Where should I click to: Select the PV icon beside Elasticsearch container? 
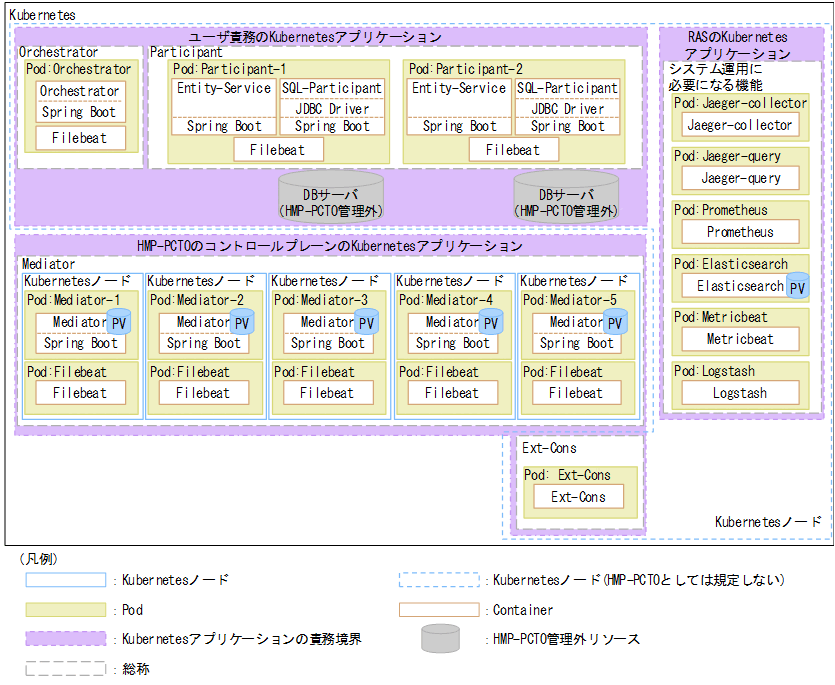pyautogui.click(x=798, y=287)
